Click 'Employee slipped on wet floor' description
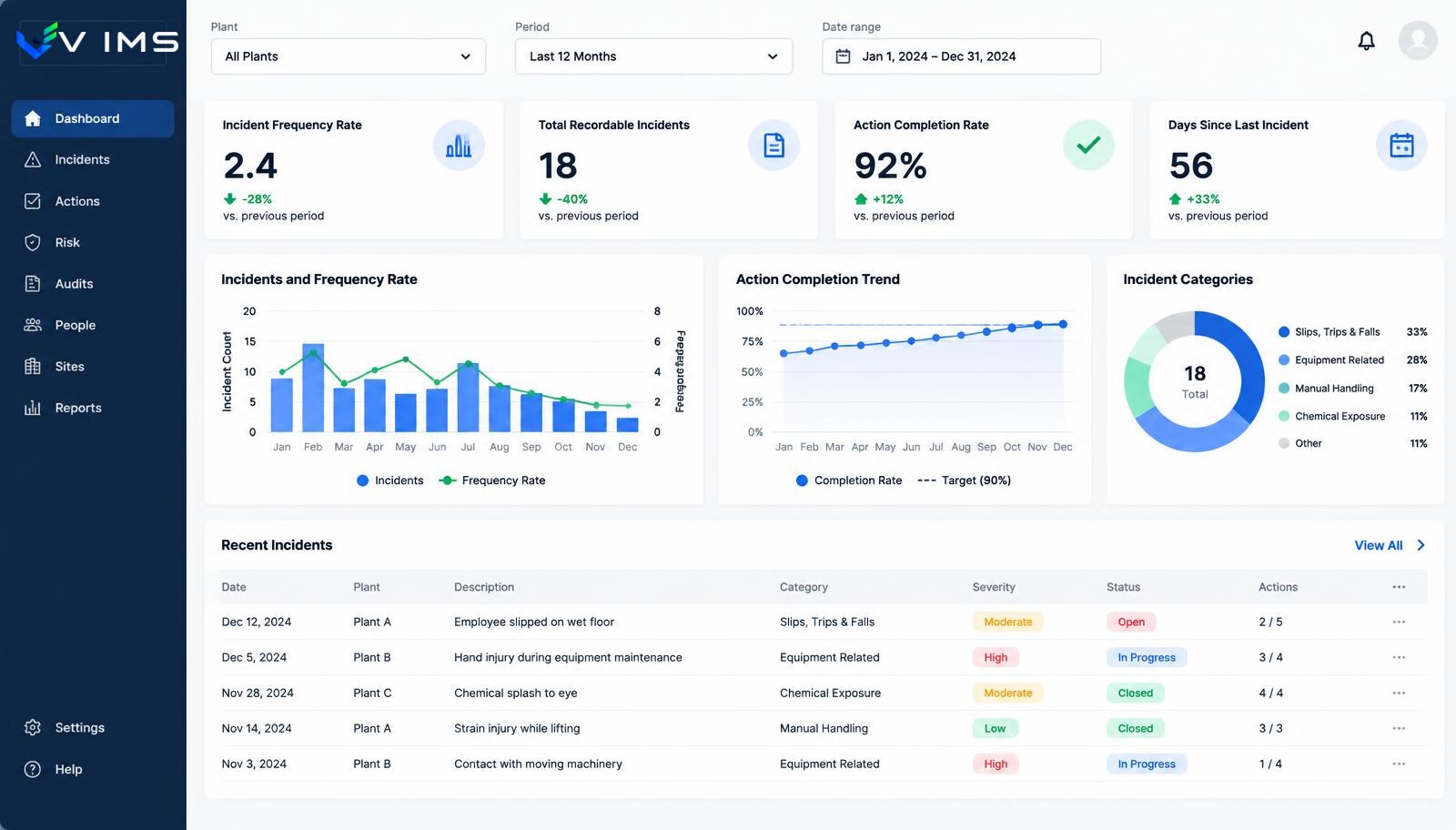1456x830 pixels. 534,622
